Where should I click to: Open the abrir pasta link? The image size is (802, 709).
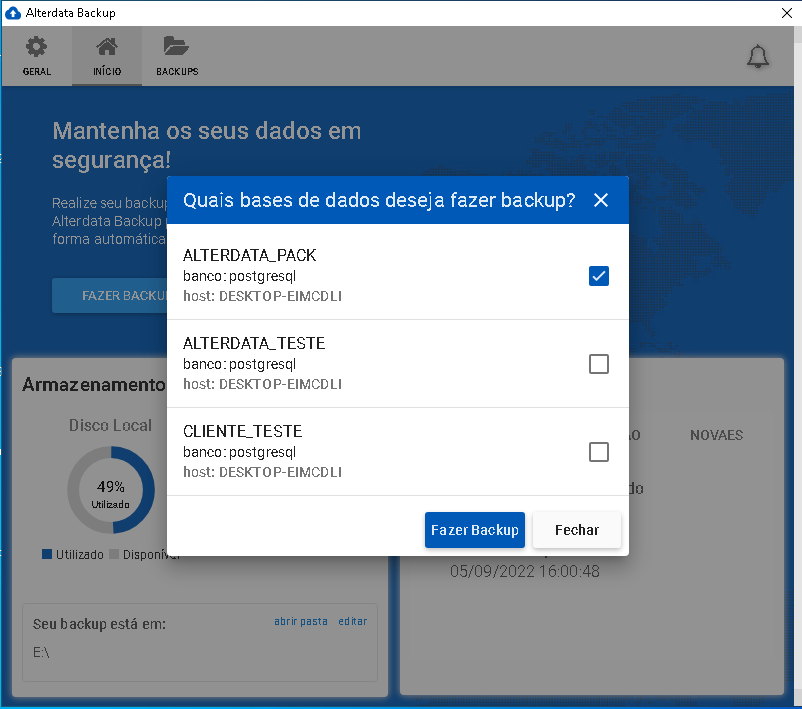click(x=301, y=621)
